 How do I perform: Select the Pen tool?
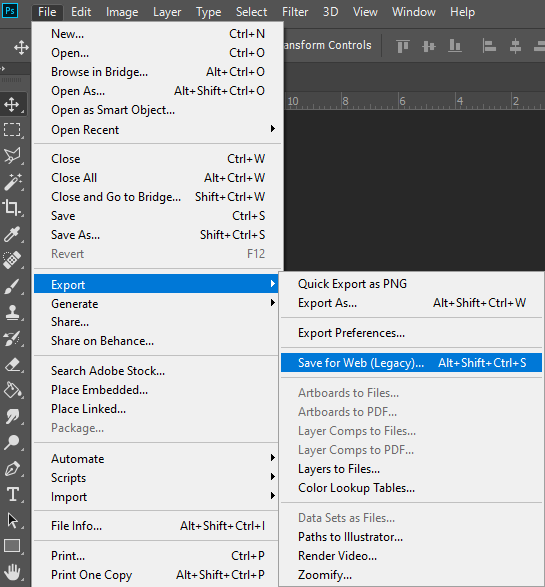click(x=12, y=468)
